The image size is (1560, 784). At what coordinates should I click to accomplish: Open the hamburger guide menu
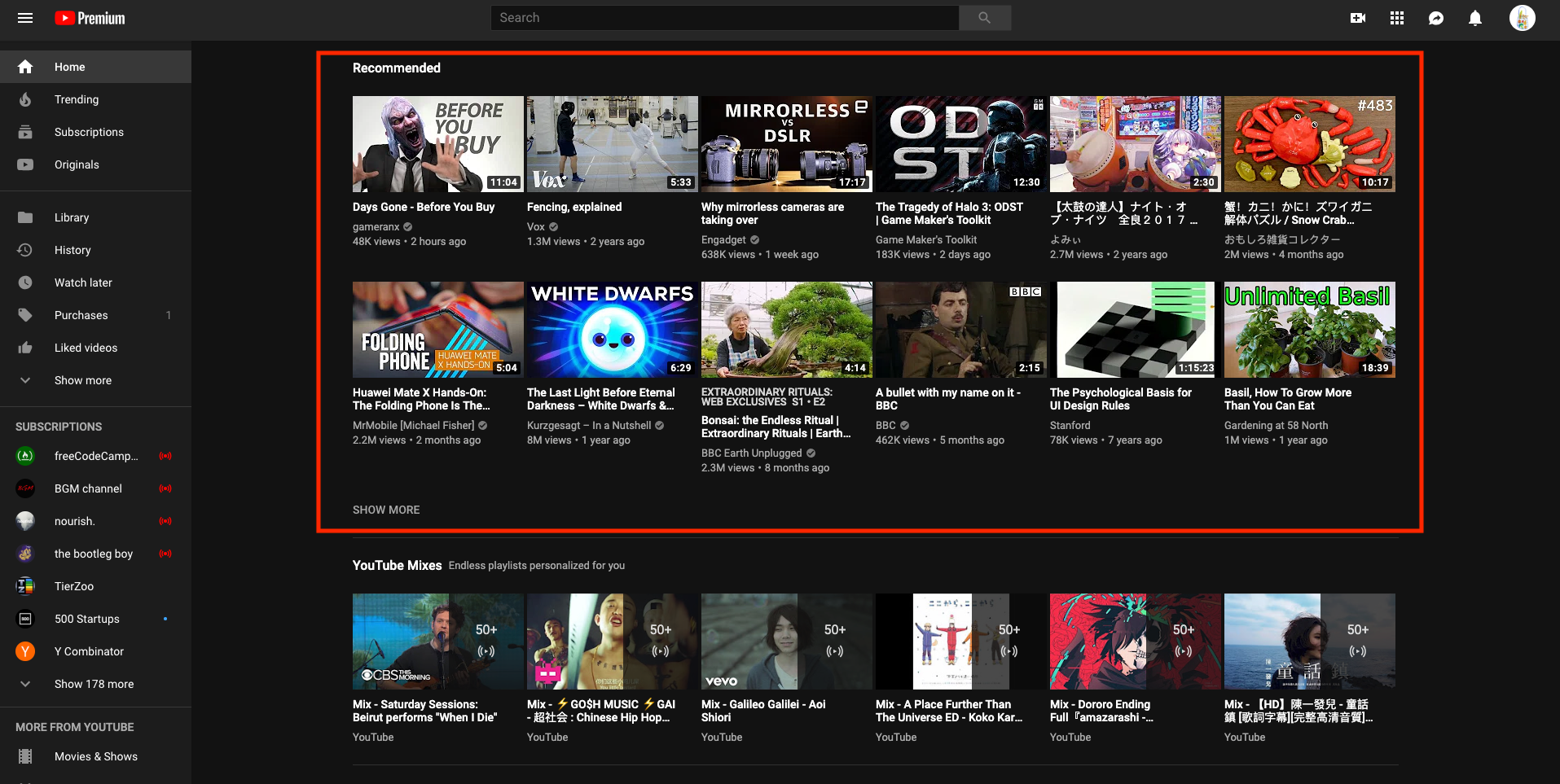pos(25,18)
